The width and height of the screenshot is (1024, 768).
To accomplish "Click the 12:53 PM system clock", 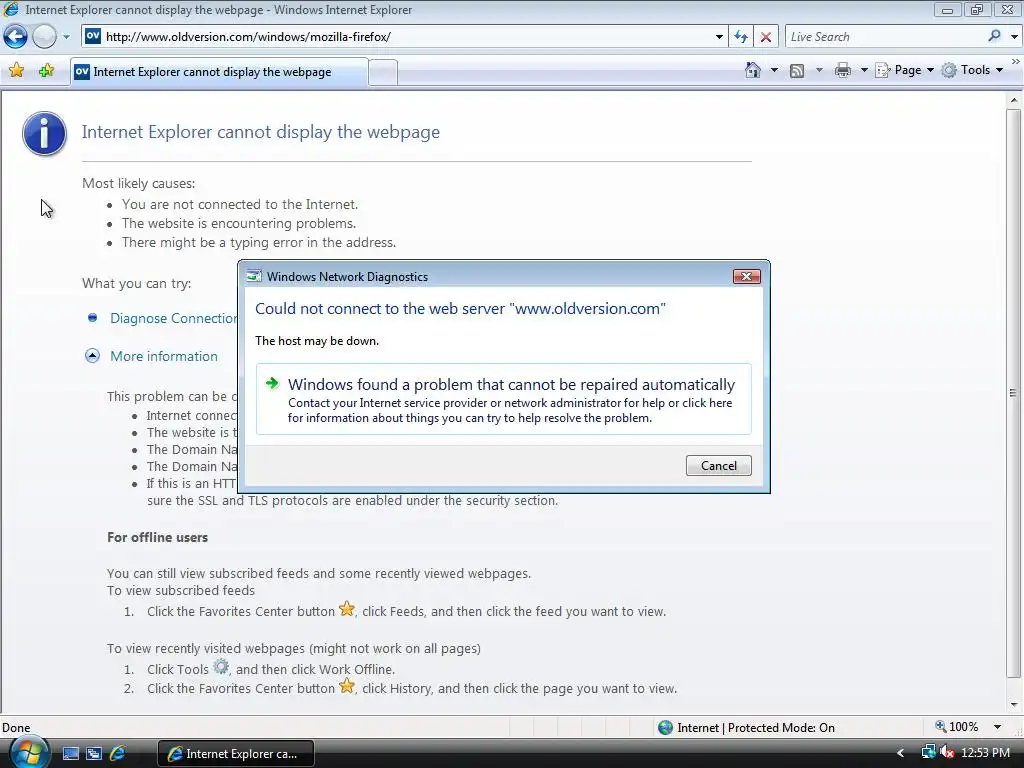I will tap(985, 753).
